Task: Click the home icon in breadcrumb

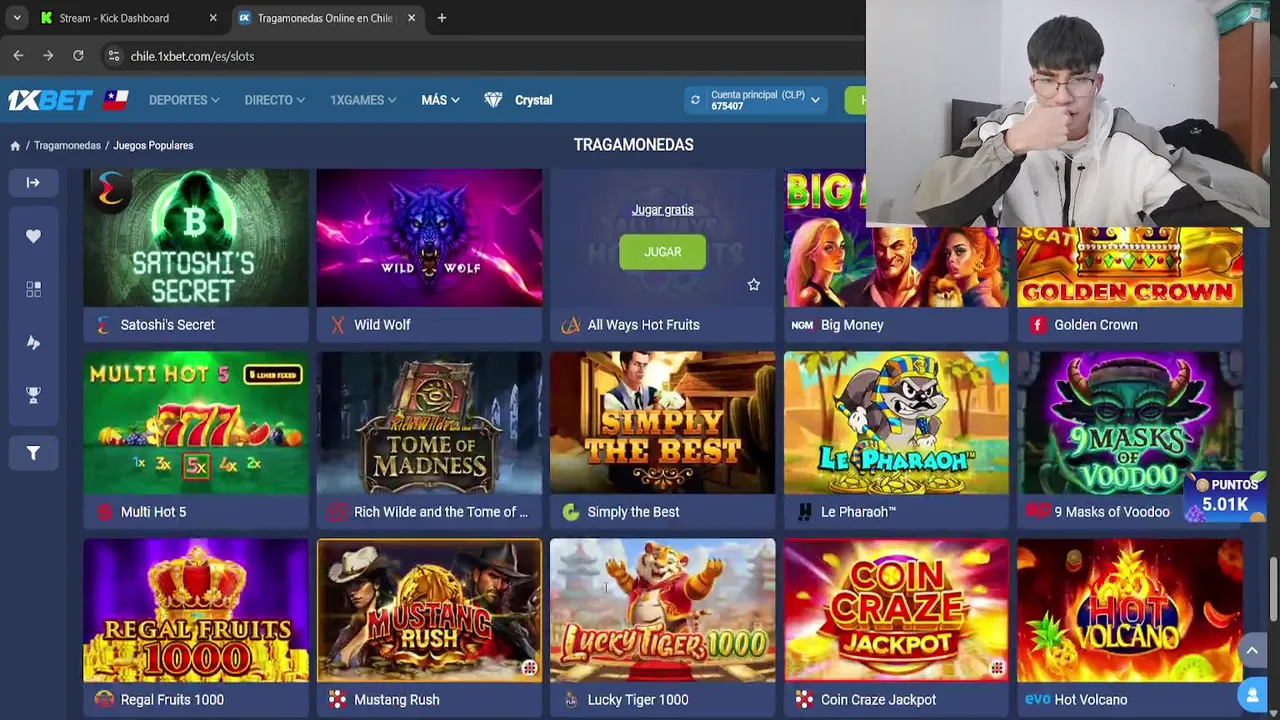Action: (15, 146)
